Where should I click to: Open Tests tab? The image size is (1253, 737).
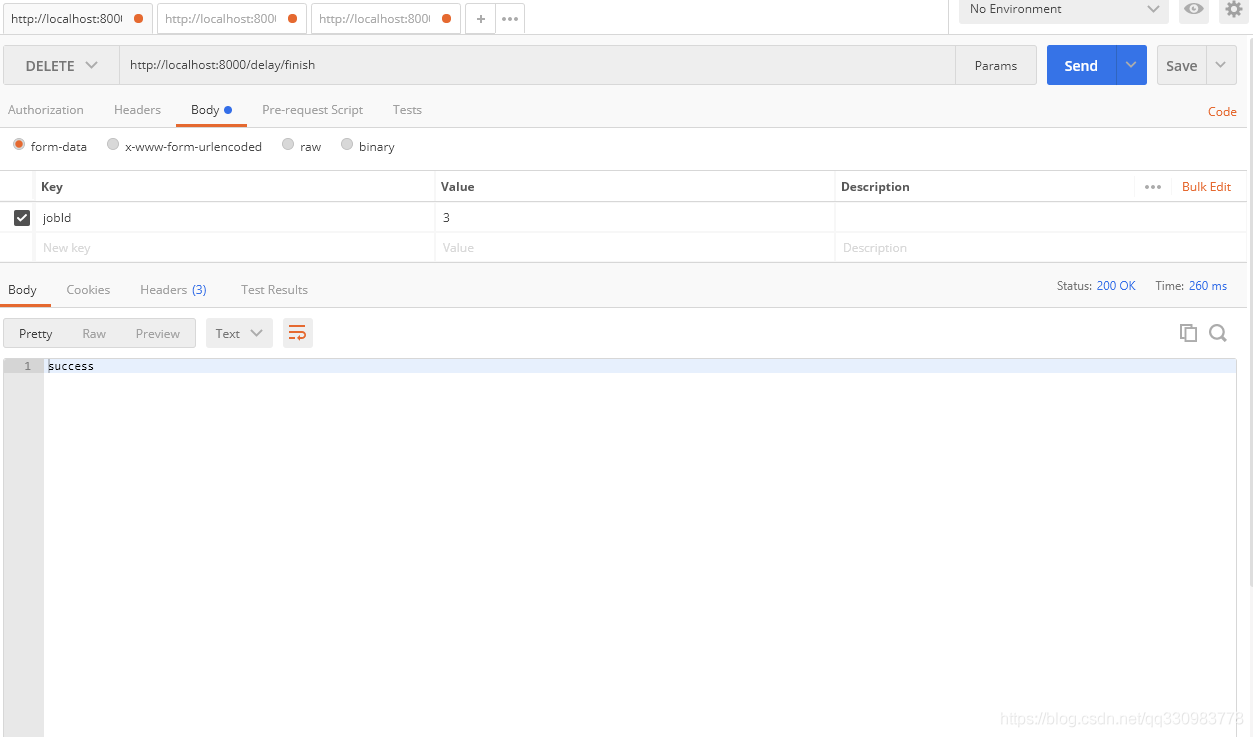[407, 110]
